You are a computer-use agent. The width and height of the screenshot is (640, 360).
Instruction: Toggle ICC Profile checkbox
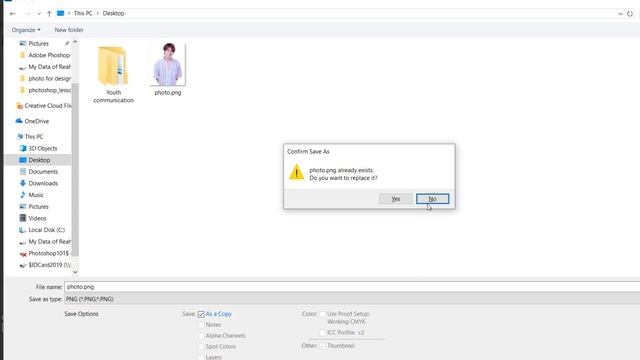(x=322, y=333)
